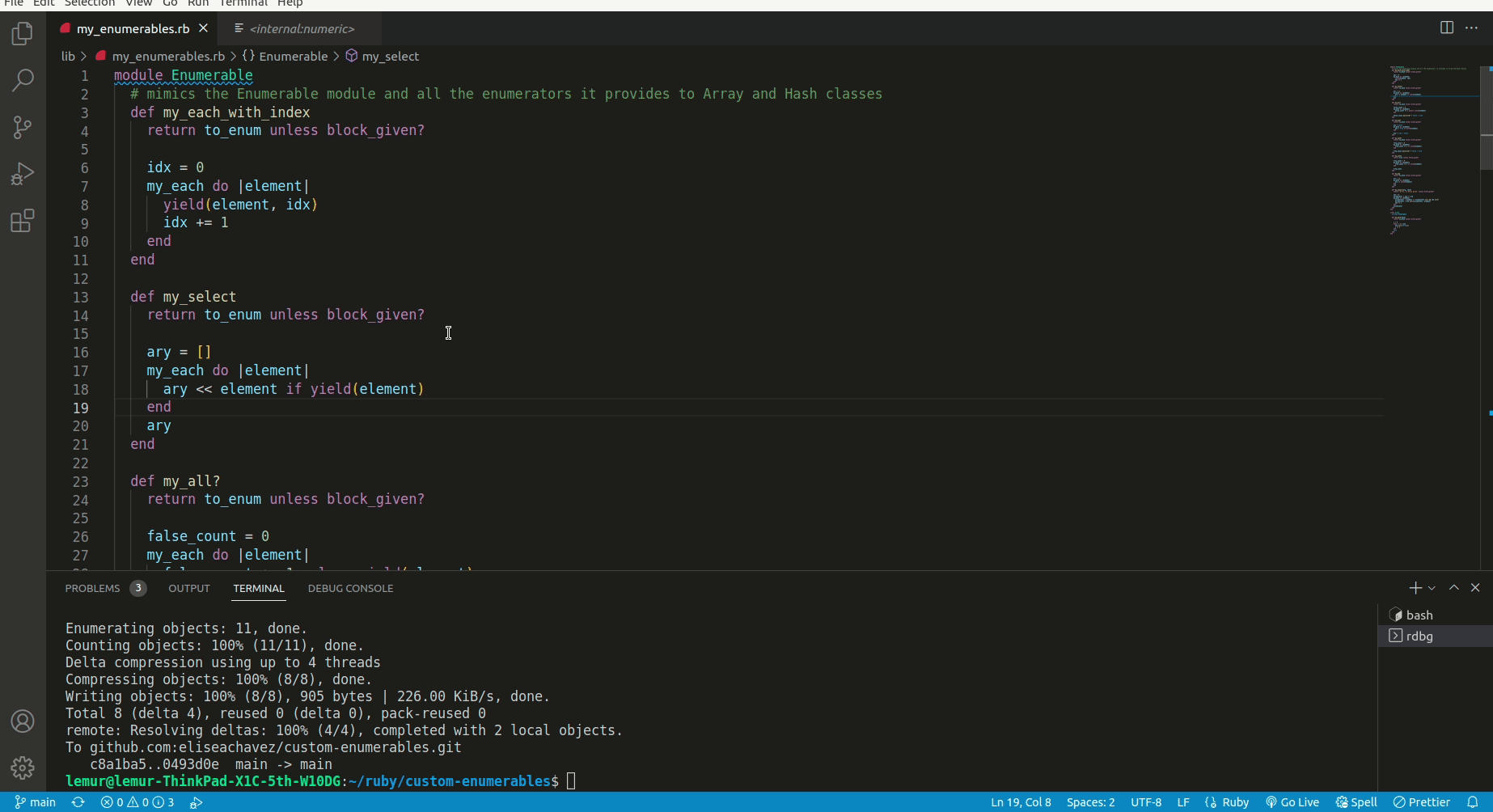Viewport: 1493px width, 812px height.
Task: Switch to the internal:numeric tab
Action: point(300,28)
